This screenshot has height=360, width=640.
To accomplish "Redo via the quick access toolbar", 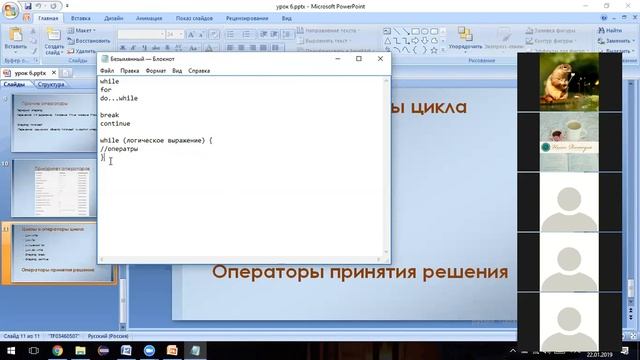I will (53, 6).
